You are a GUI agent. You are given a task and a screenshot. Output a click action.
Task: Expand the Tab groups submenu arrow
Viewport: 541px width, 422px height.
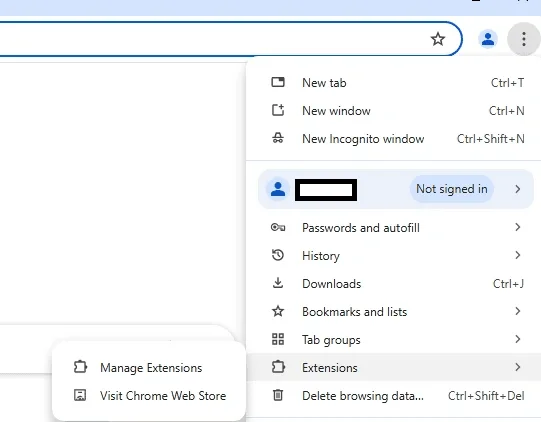coord(518,339)
